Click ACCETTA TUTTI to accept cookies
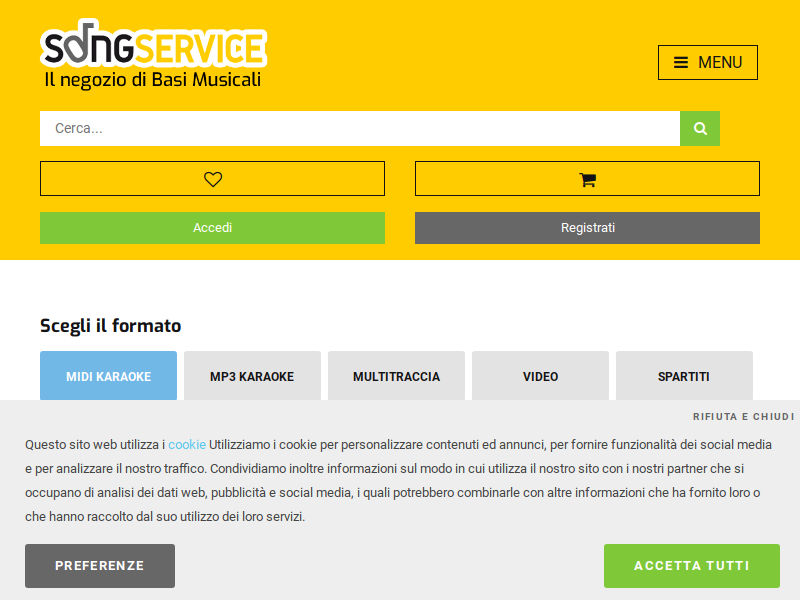The image size is (800, 600). [692, 566]
